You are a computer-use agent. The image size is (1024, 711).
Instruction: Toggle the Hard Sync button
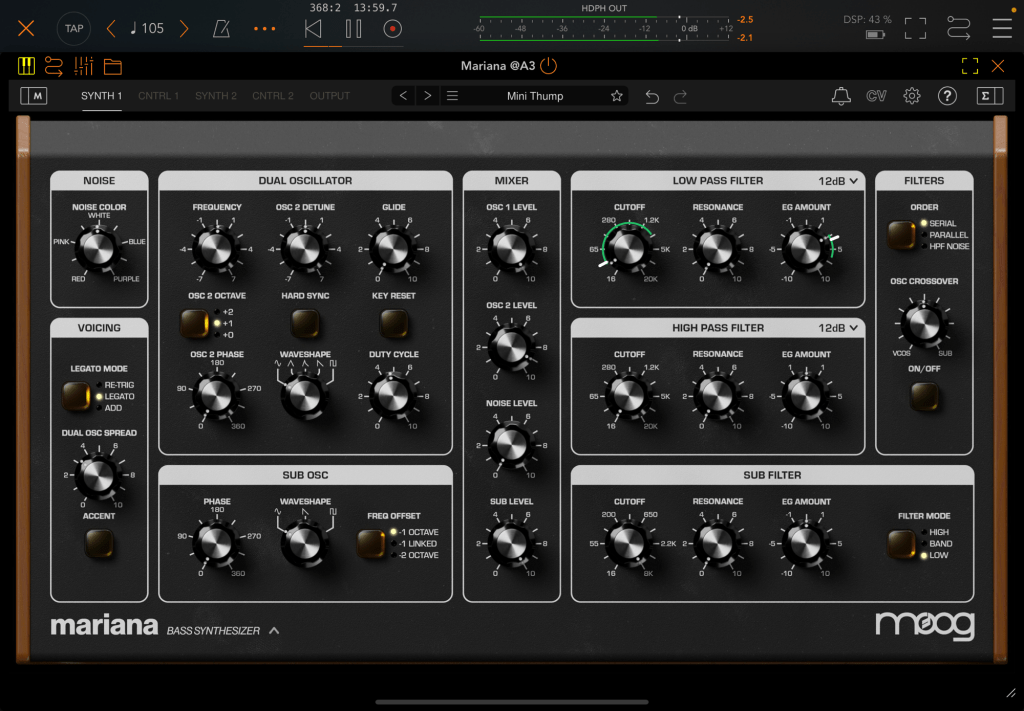(304, 323)
